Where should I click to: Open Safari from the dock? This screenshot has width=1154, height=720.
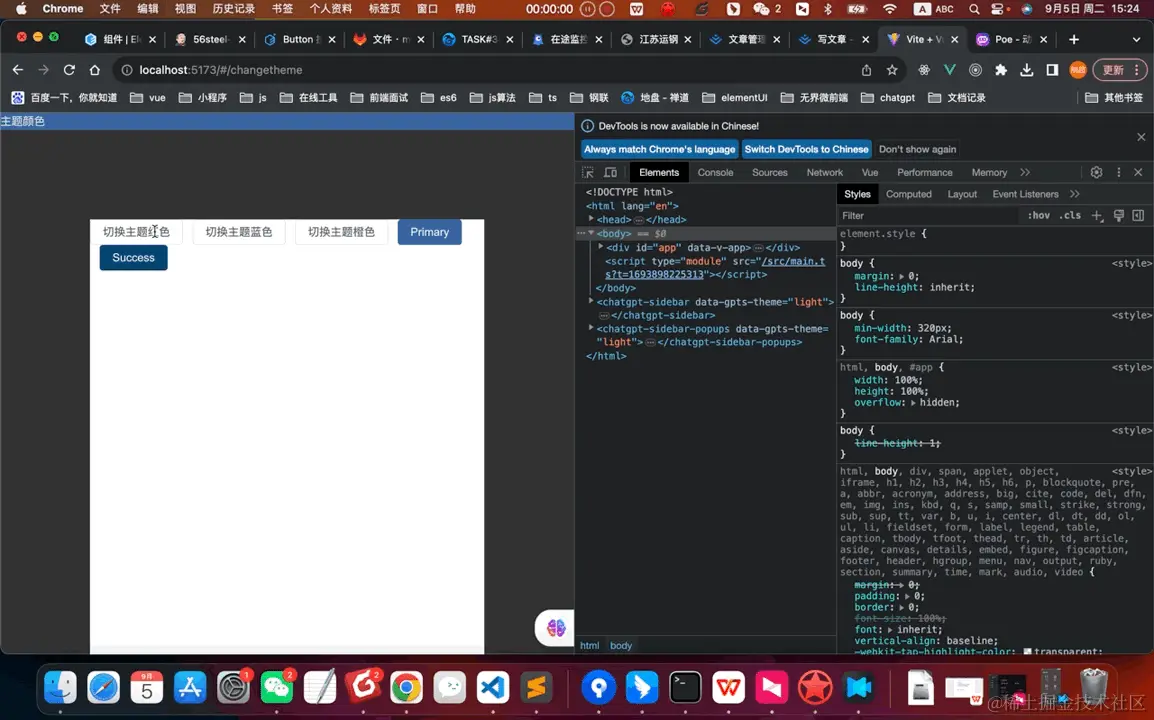click(104, 688)
